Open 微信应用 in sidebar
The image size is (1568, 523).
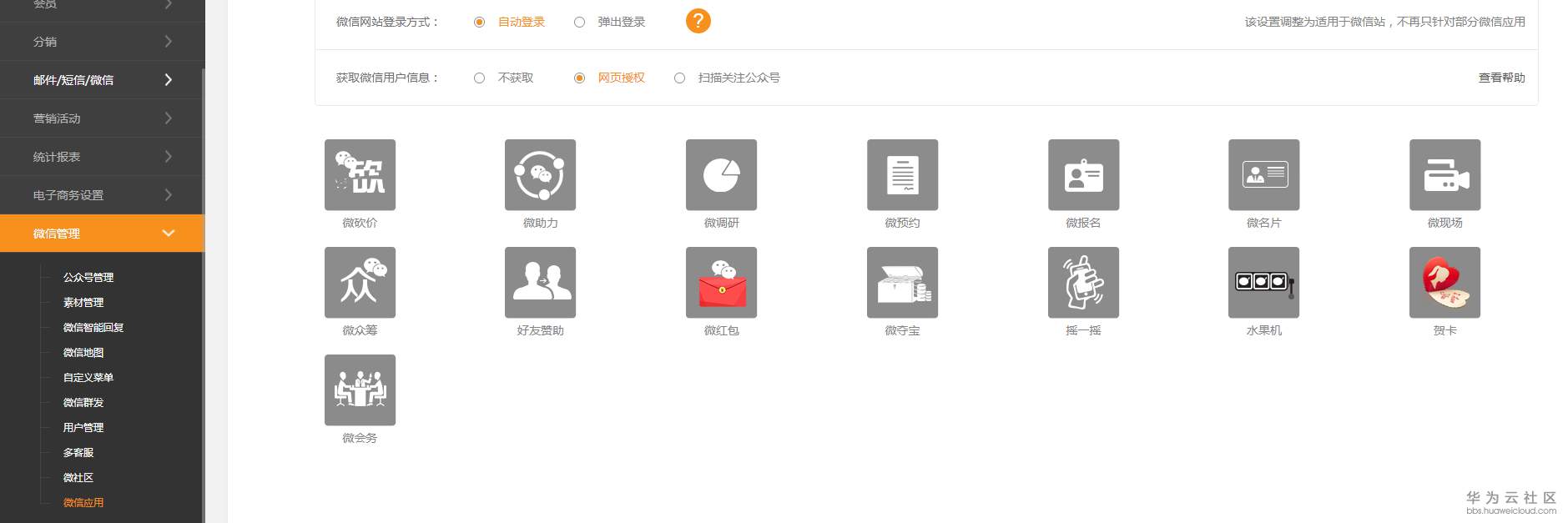pyautogui.click(x=83, y=503)
